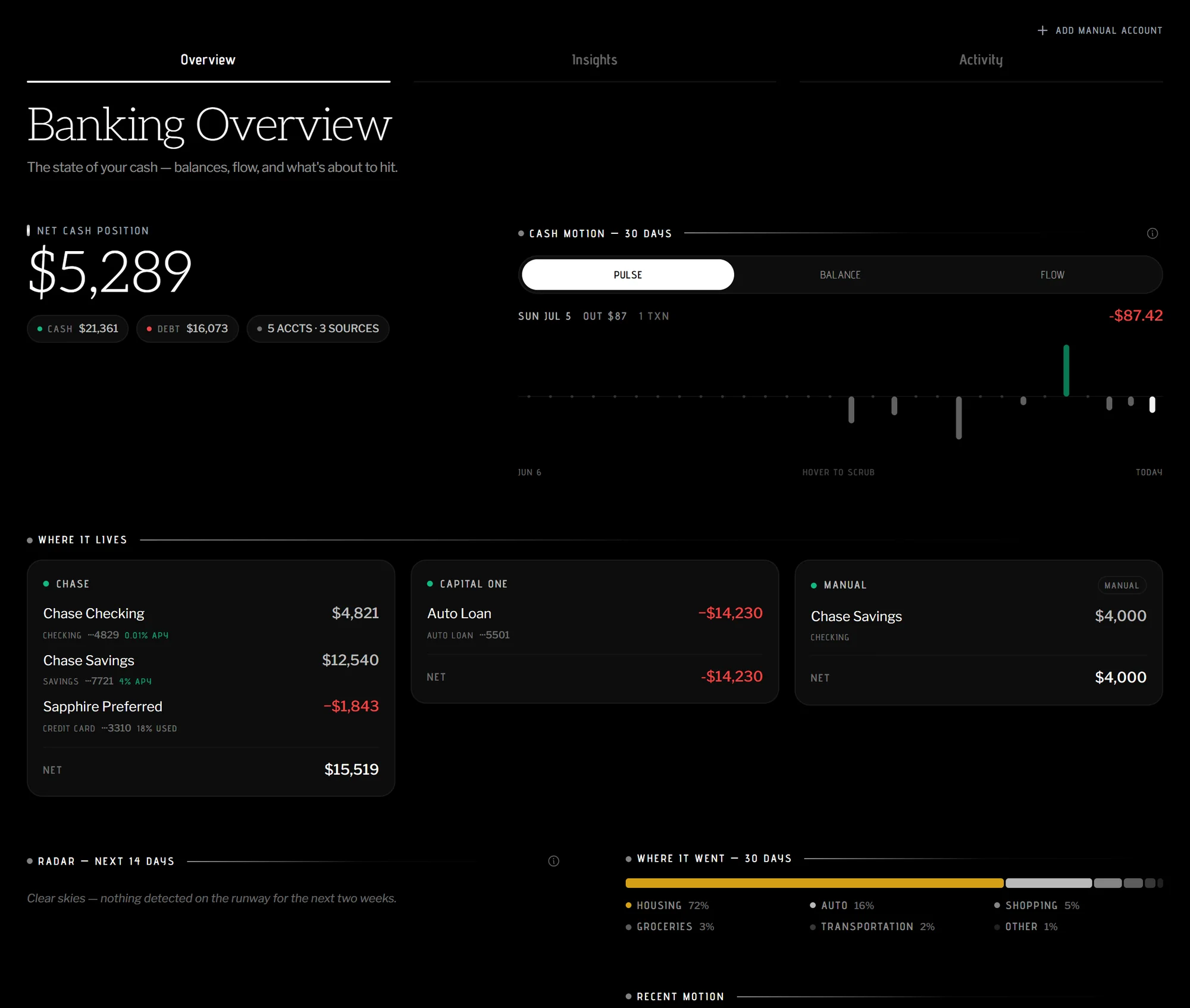Select the Transportation 2% legend item
The image size is (1190, 1008).
(872, 926)
